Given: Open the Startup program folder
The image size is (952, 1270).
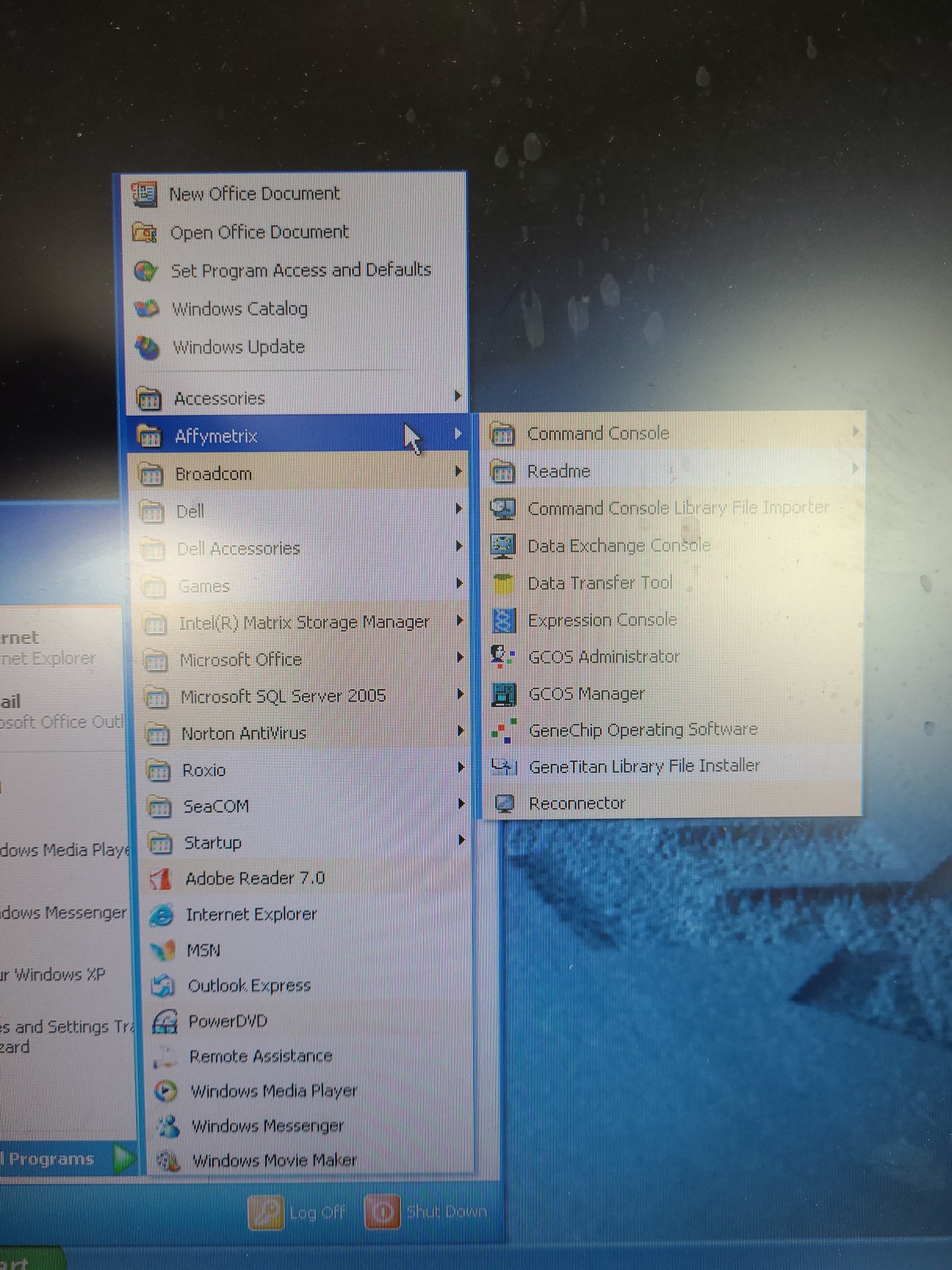Looking at the screenshot, I should [306, 842].
